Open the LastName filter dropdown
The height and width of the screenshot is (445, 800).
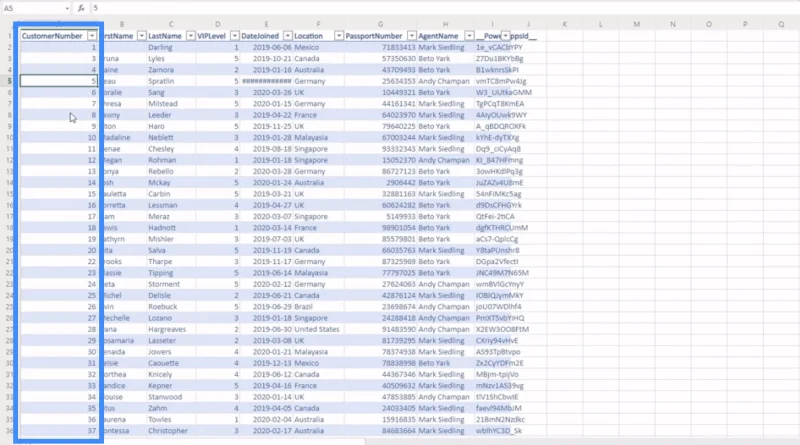click(190, 36)
